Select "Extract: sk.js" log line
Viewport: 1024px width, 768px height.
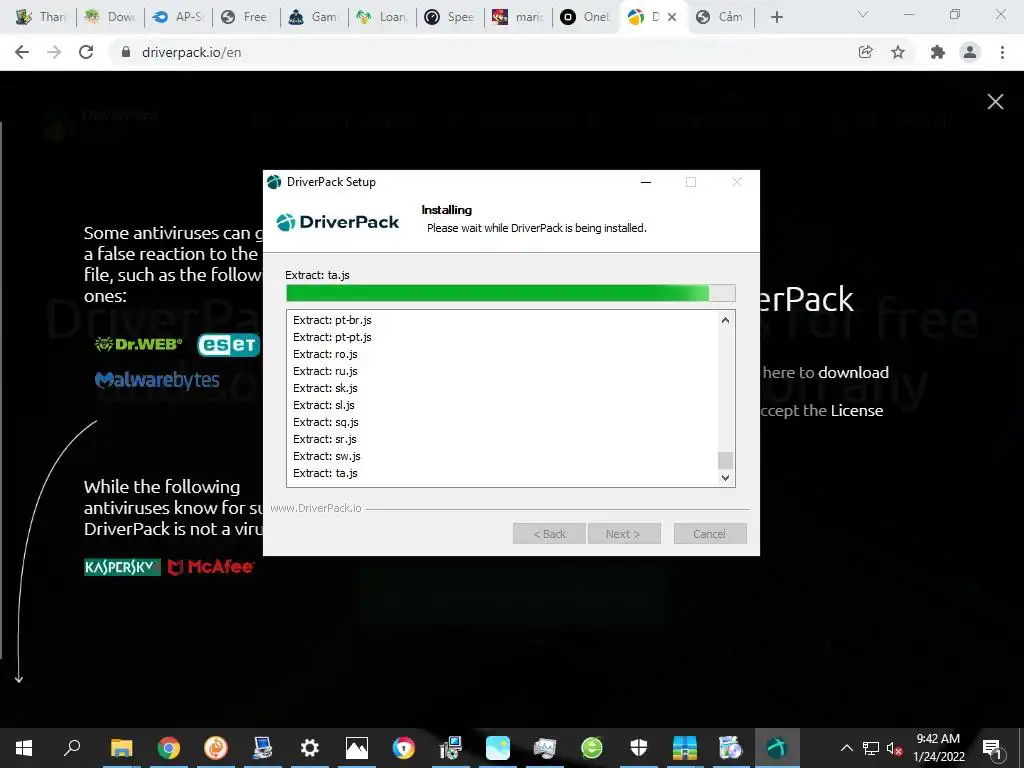(325, 388)
